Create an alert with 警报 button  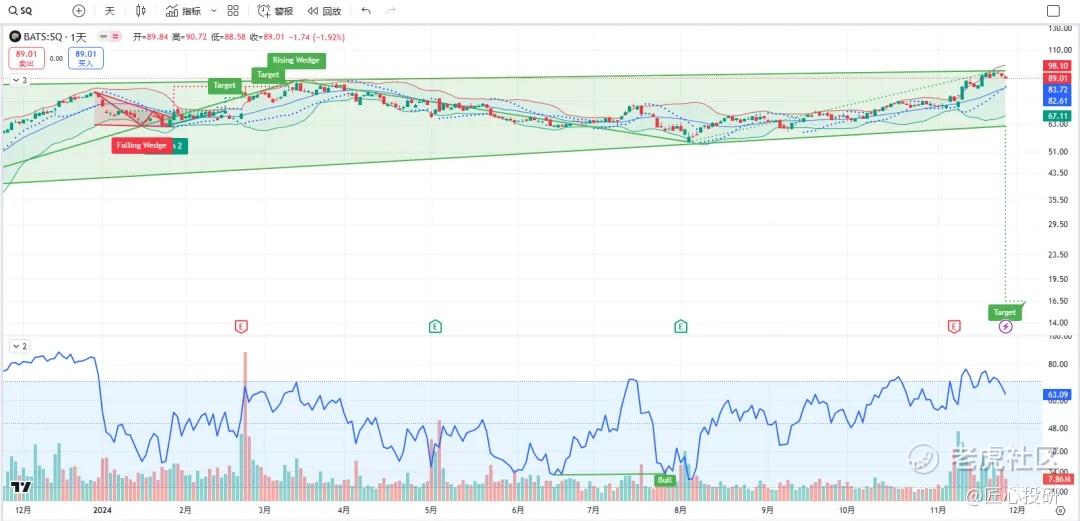[276, 11]
